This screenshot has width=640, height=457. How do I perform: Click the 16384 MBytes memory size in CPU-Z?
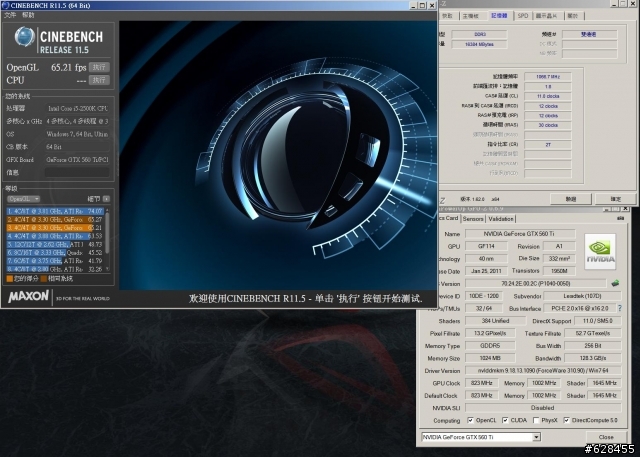[479, 44]
